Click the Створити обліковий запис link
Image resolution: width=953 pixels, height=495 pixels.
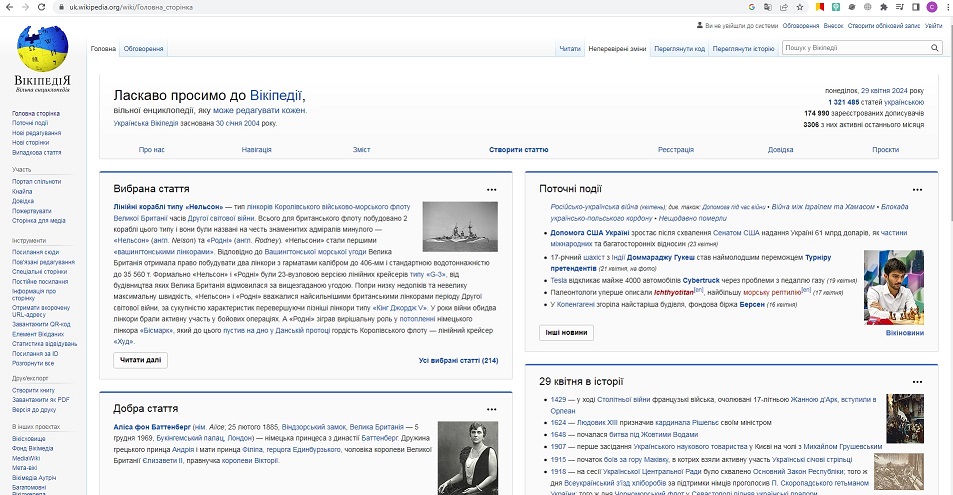[x=884, y=26]
